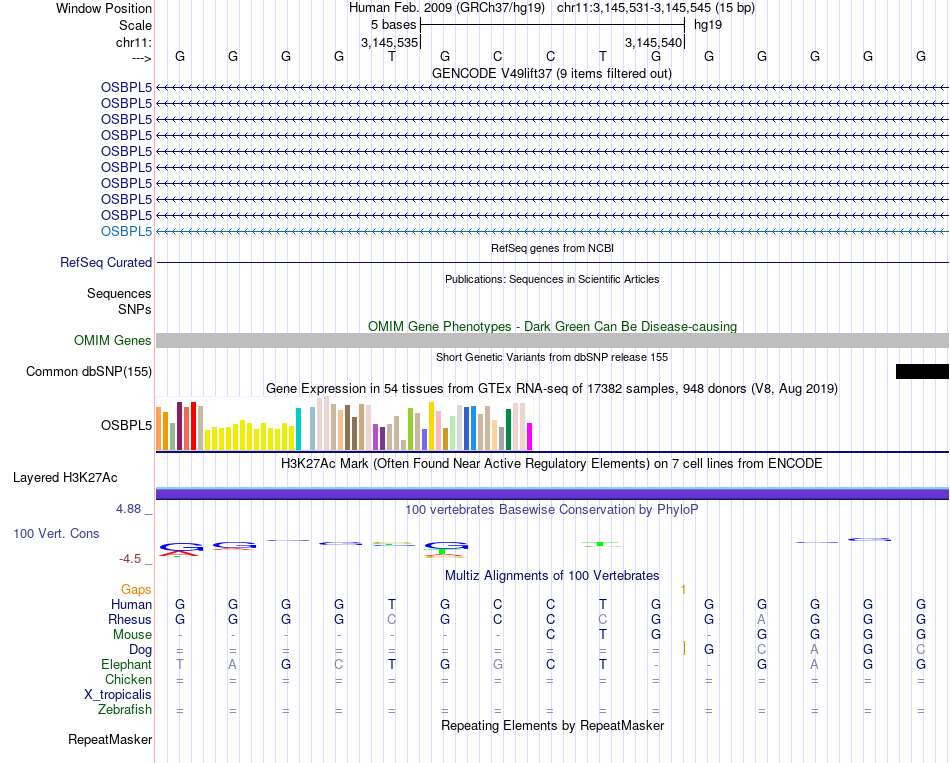This screenshot has width=950, height=763.
Task: Click the RepeatMasker track label
Action: point(110,739)
